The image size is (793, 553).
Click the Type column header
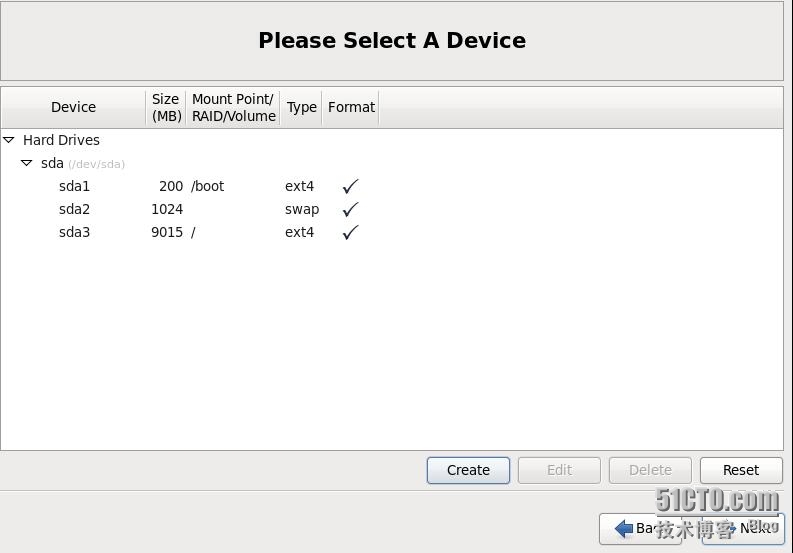click(x=301, y=107)
